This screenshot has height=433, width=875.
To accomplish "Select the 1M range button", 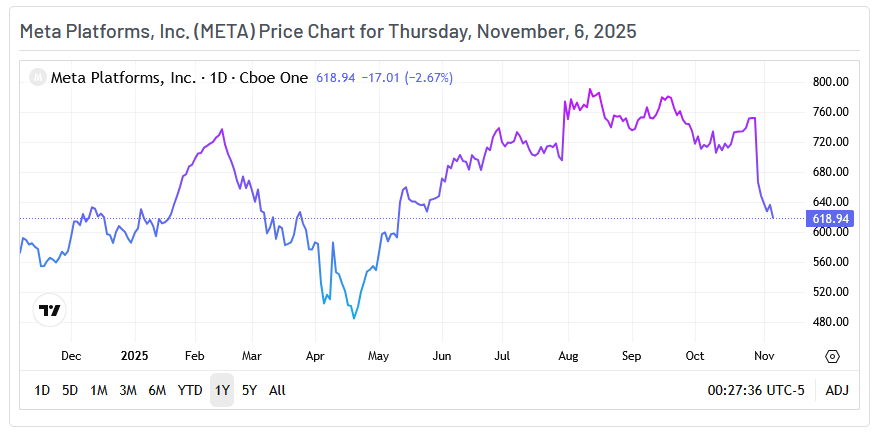I will click(99, 390).
